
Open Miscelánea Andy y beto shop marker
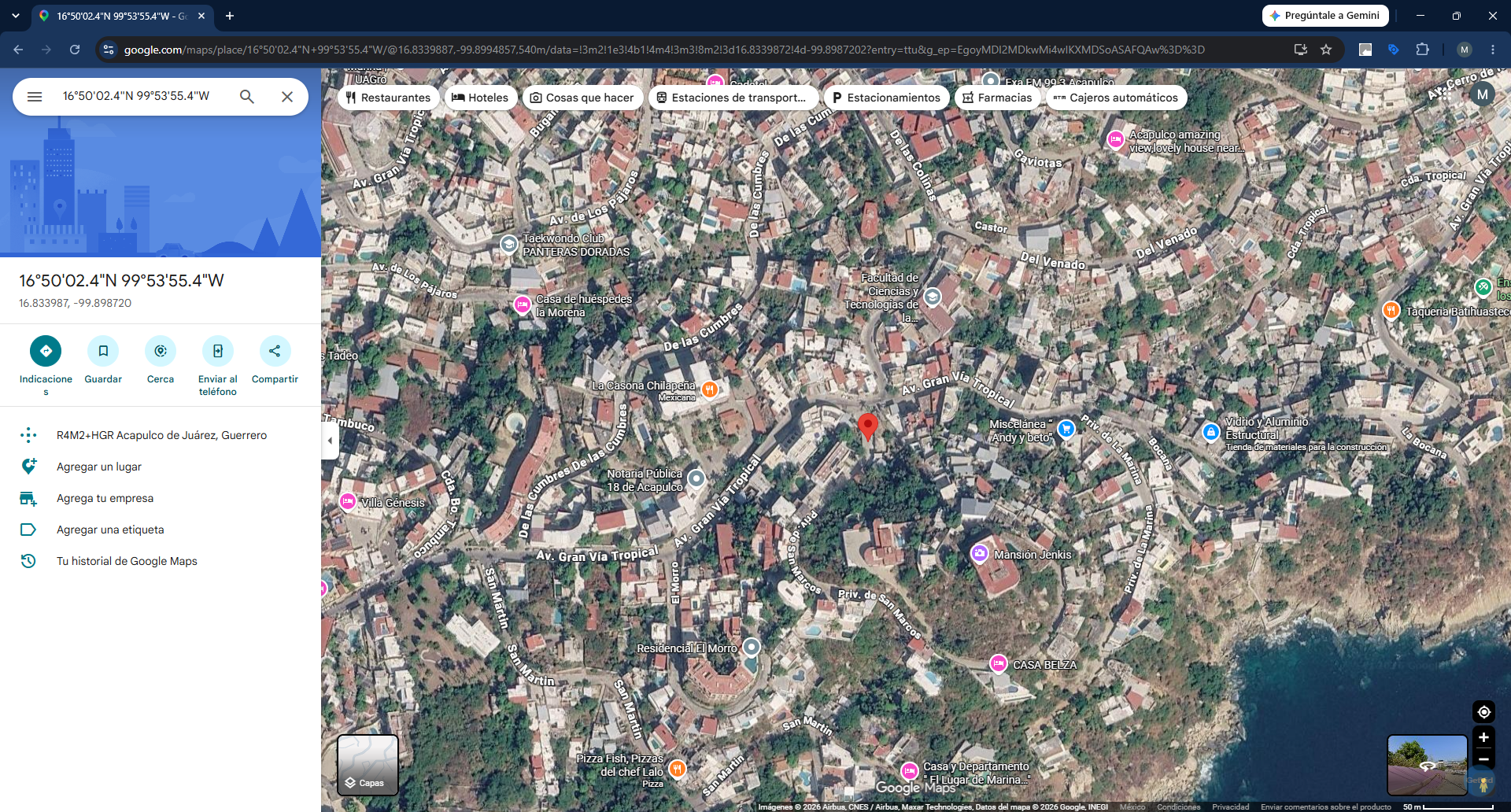click(1066, 429)
